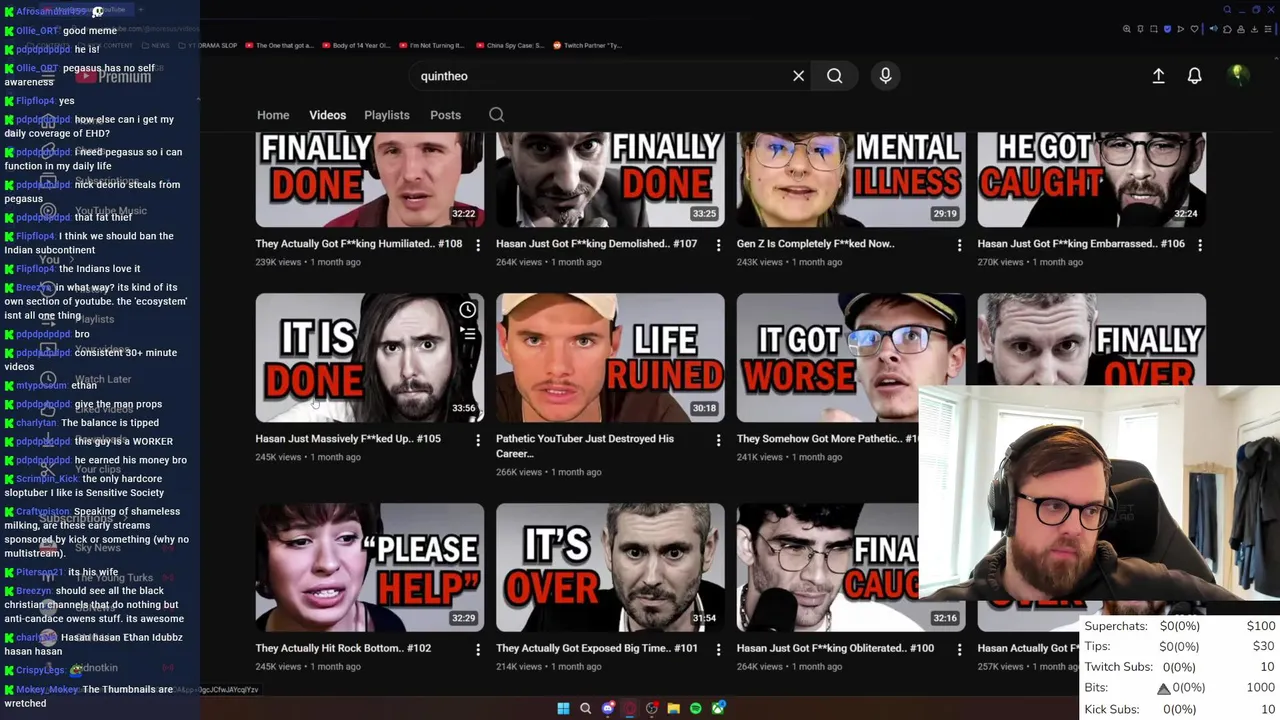
Task: Open the upload/create icon in the YouTube header
Action: pos(1158,76)
